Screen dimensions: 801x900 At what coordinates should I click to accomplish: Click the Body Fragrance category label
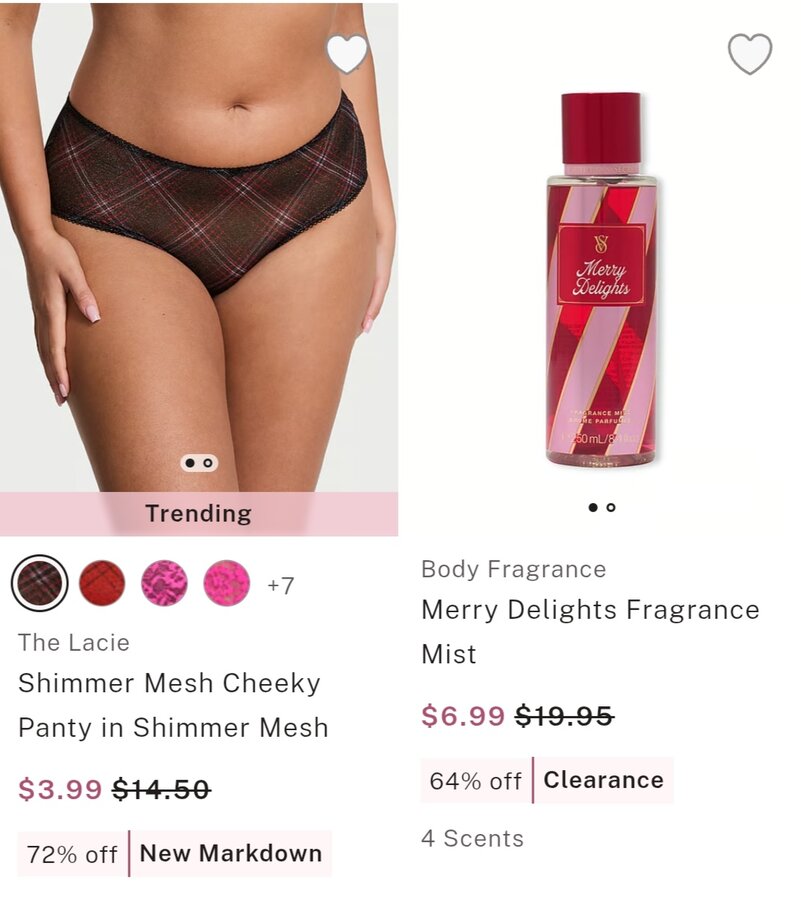[x=514, y=569]
